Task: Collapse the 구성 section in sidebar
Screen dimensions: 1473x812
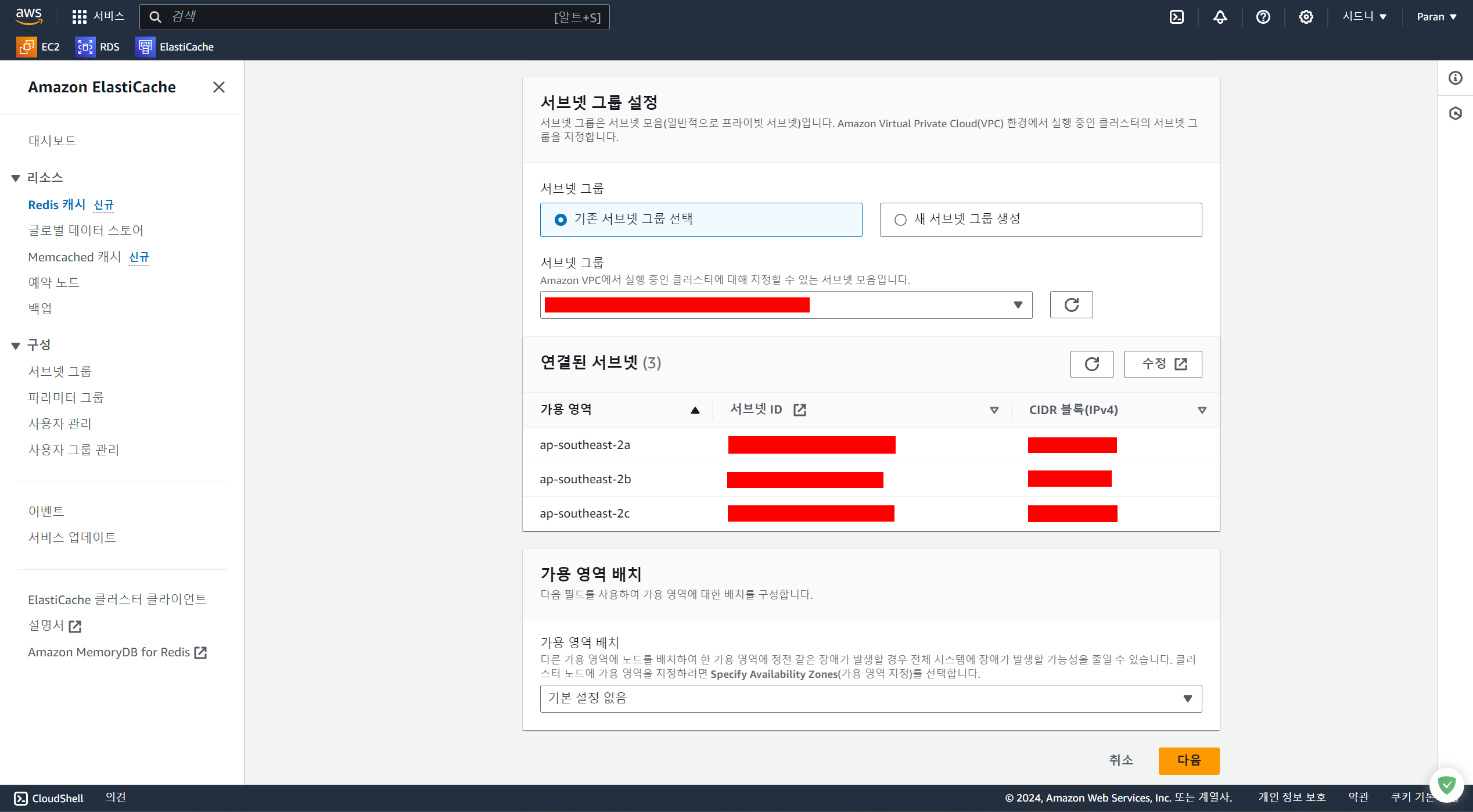Action: click(16, 346)
